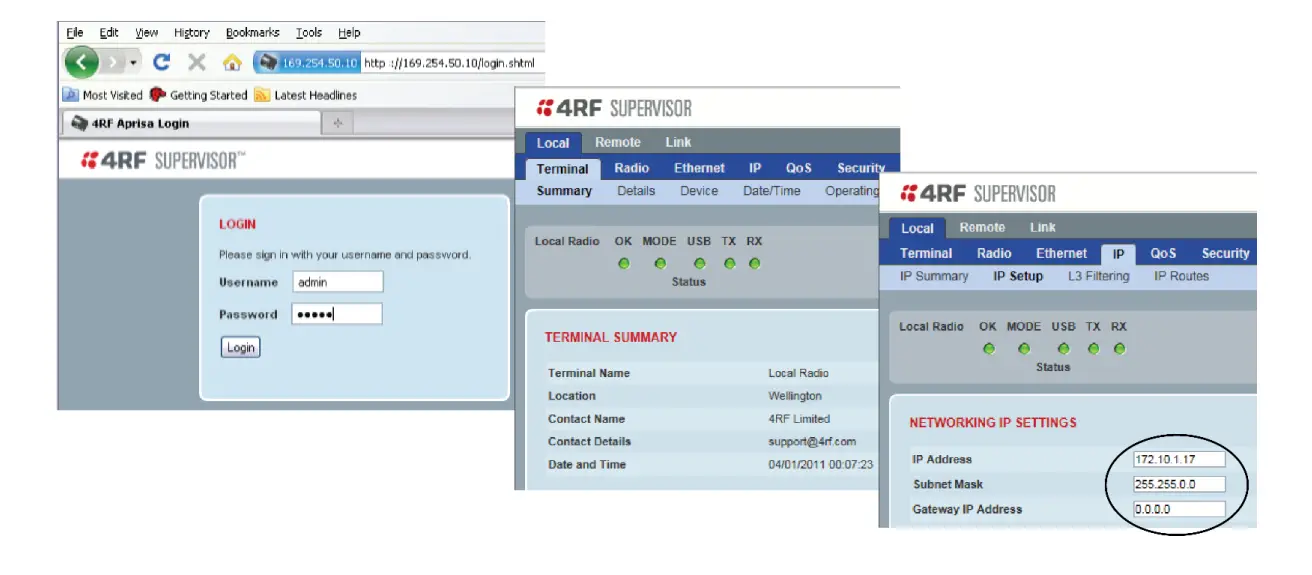Reload the page with the refresh icon

coord(161,63)
